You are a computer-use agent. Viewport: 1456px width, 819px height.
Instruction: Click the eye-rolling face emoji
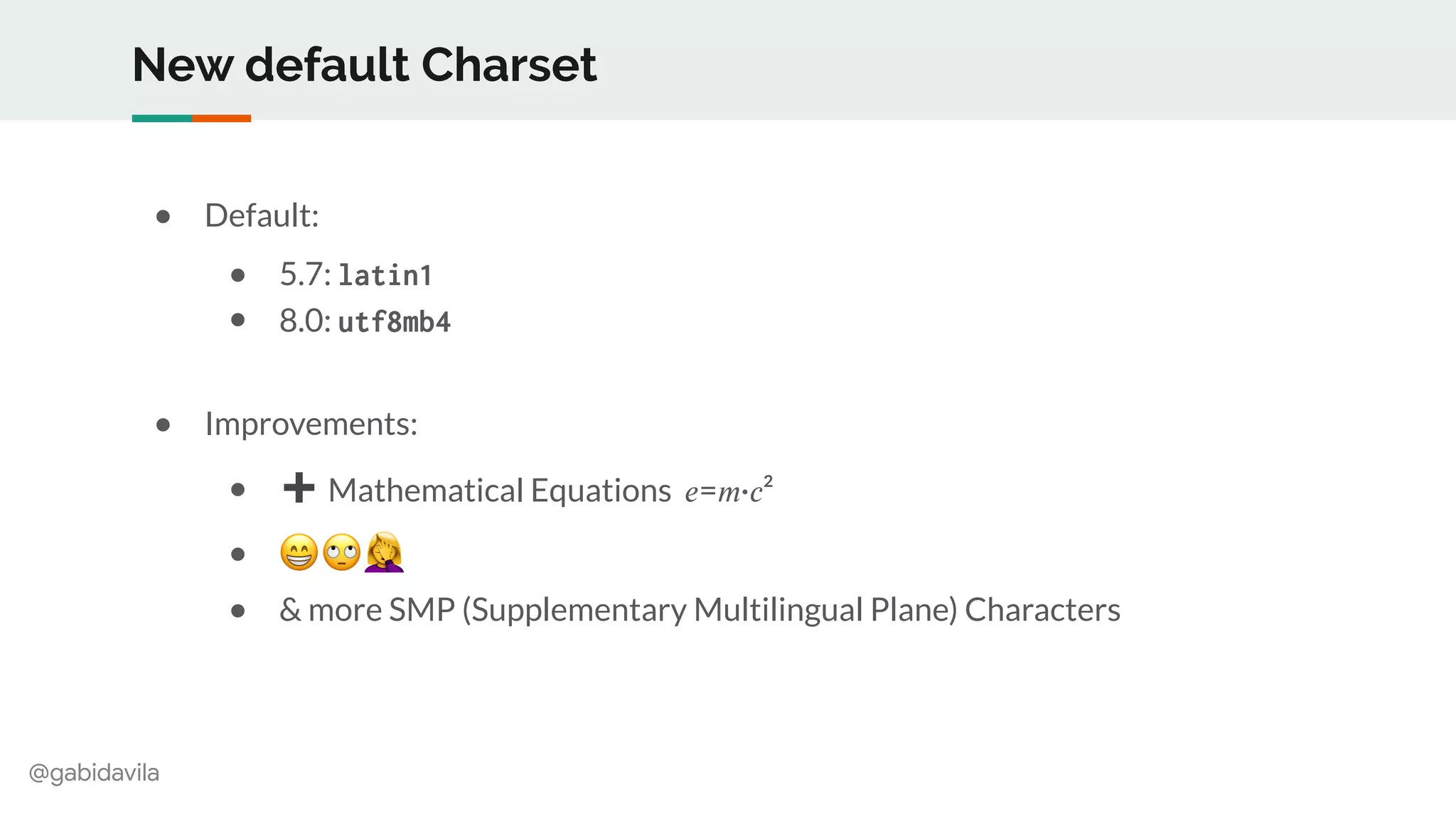tap(342, 552)
